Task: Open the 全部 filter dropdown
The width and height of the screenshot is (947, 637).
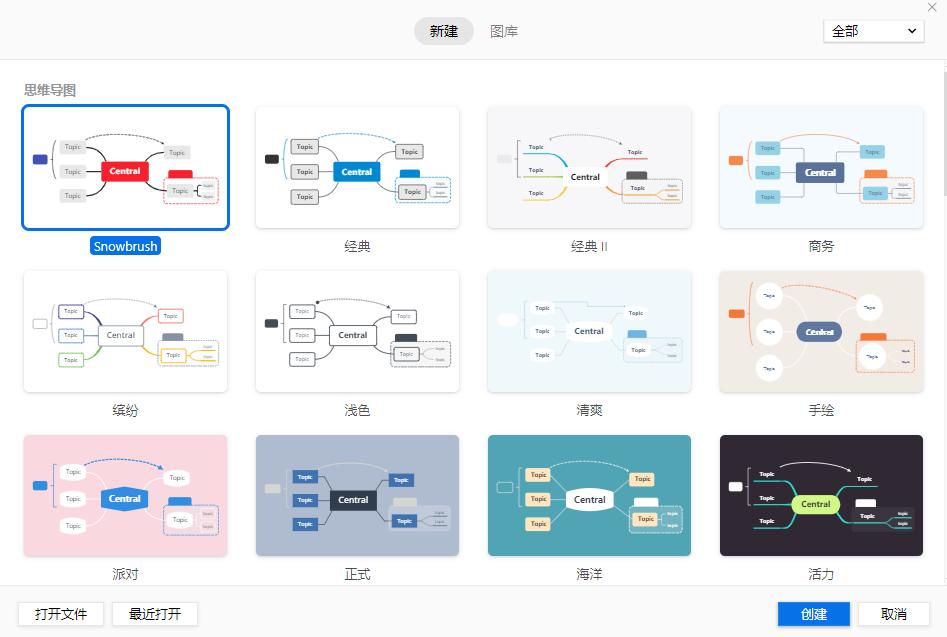Action: pos(873,31)
